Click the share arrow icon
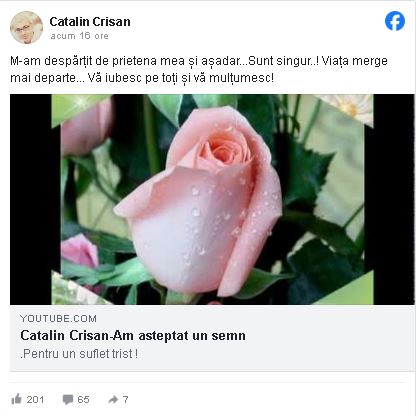 pyautogui.click(x=113, y=399)
